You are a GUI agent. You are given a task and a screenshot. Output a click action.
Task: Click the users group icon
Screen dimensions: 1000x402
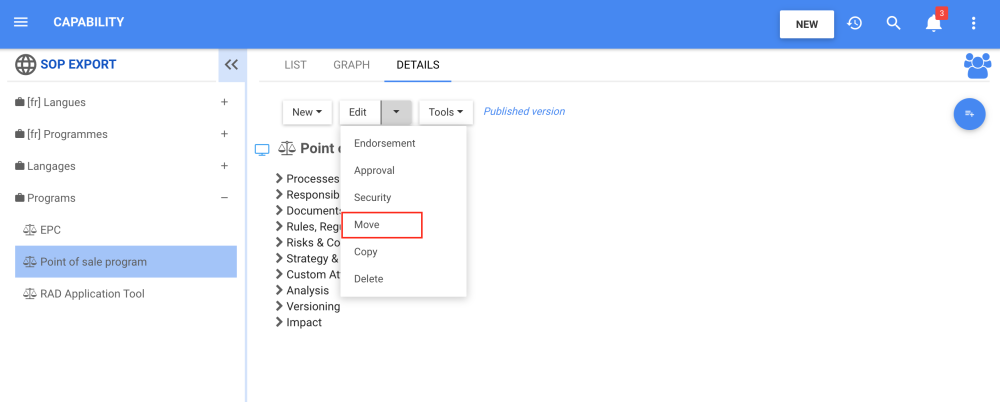point(977,66)
